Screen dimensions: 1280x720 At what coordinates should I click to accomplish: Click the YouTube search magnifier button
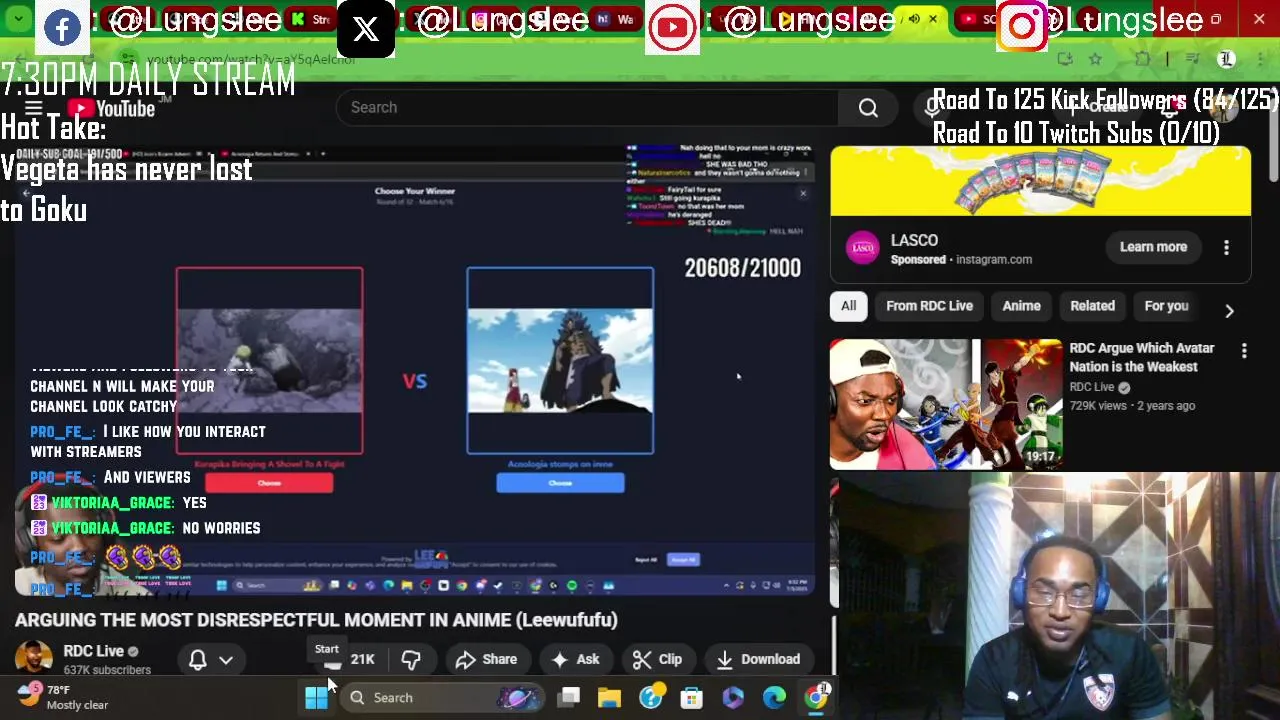[868, 108]
